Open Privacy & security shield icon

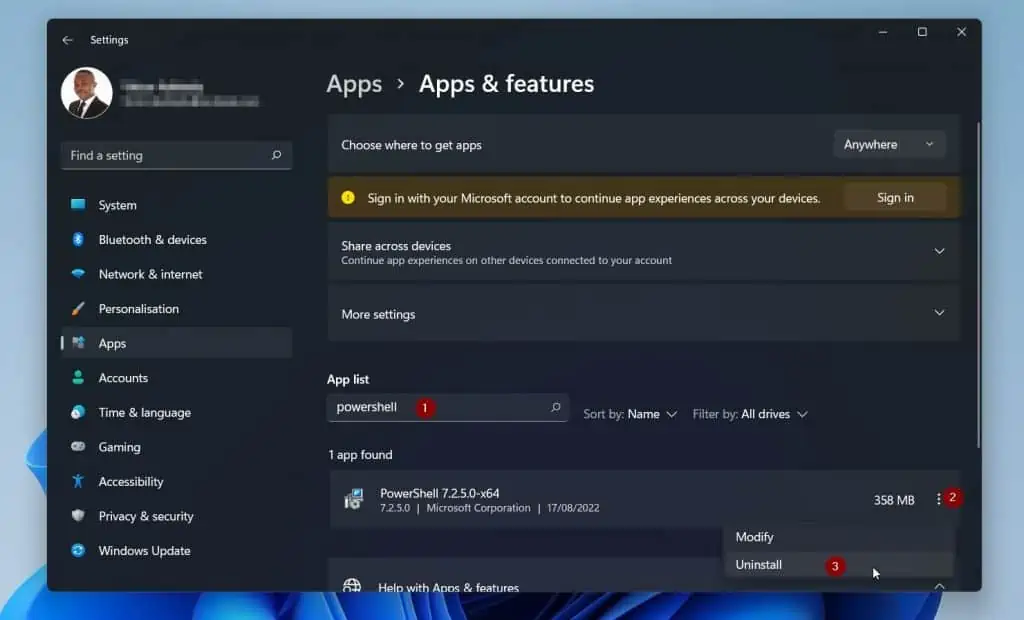click(78, 515)
